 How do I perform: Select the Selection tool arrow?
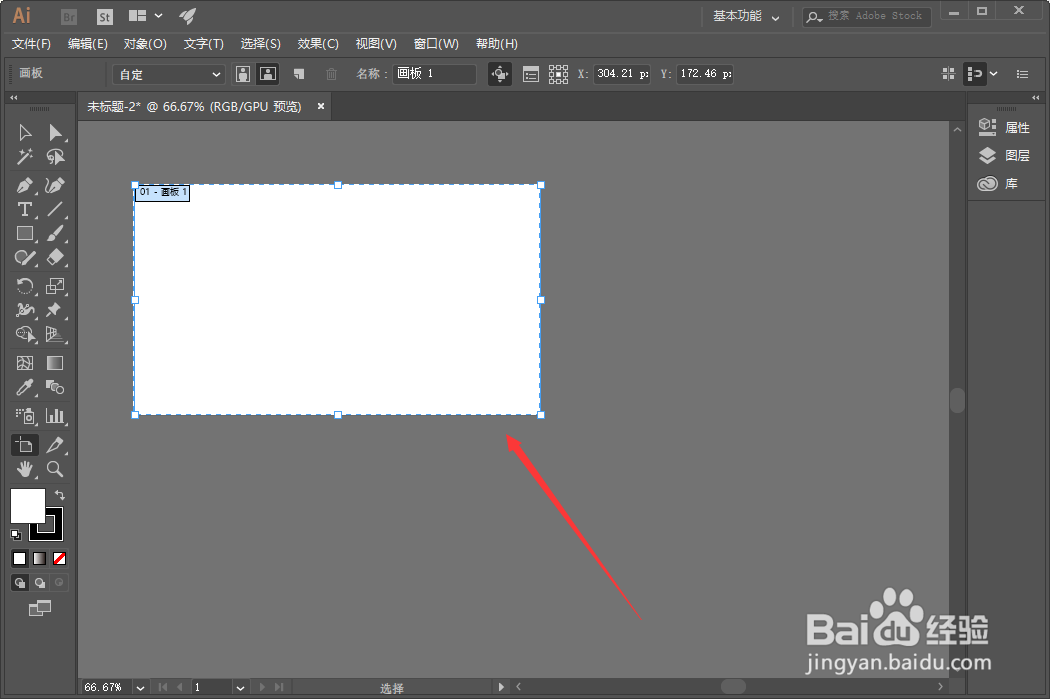coord(25,133)
